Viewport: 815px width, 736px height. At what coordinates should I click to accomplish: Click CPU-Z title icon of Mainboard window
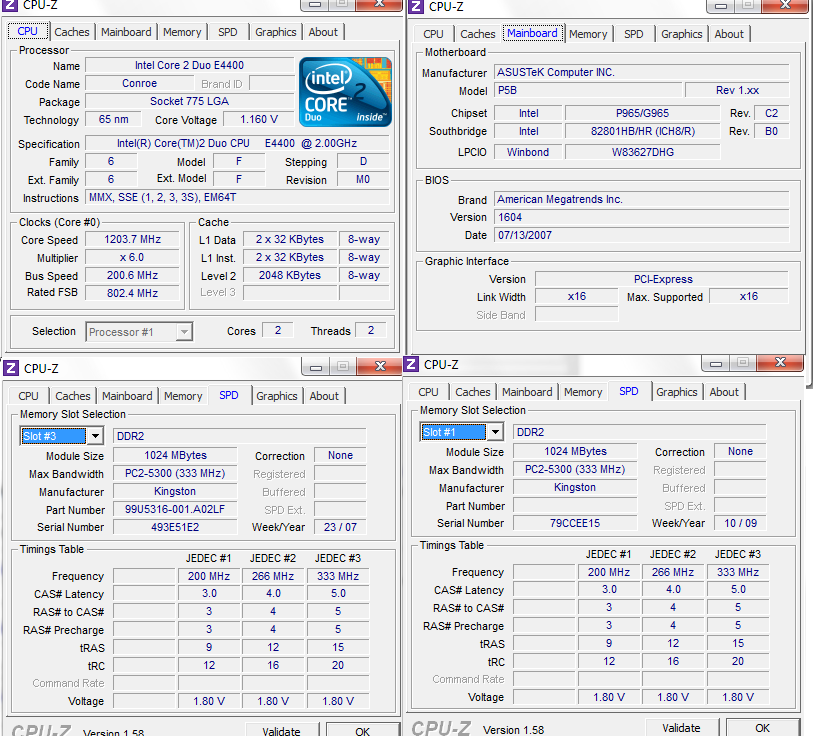pos(415,7)
